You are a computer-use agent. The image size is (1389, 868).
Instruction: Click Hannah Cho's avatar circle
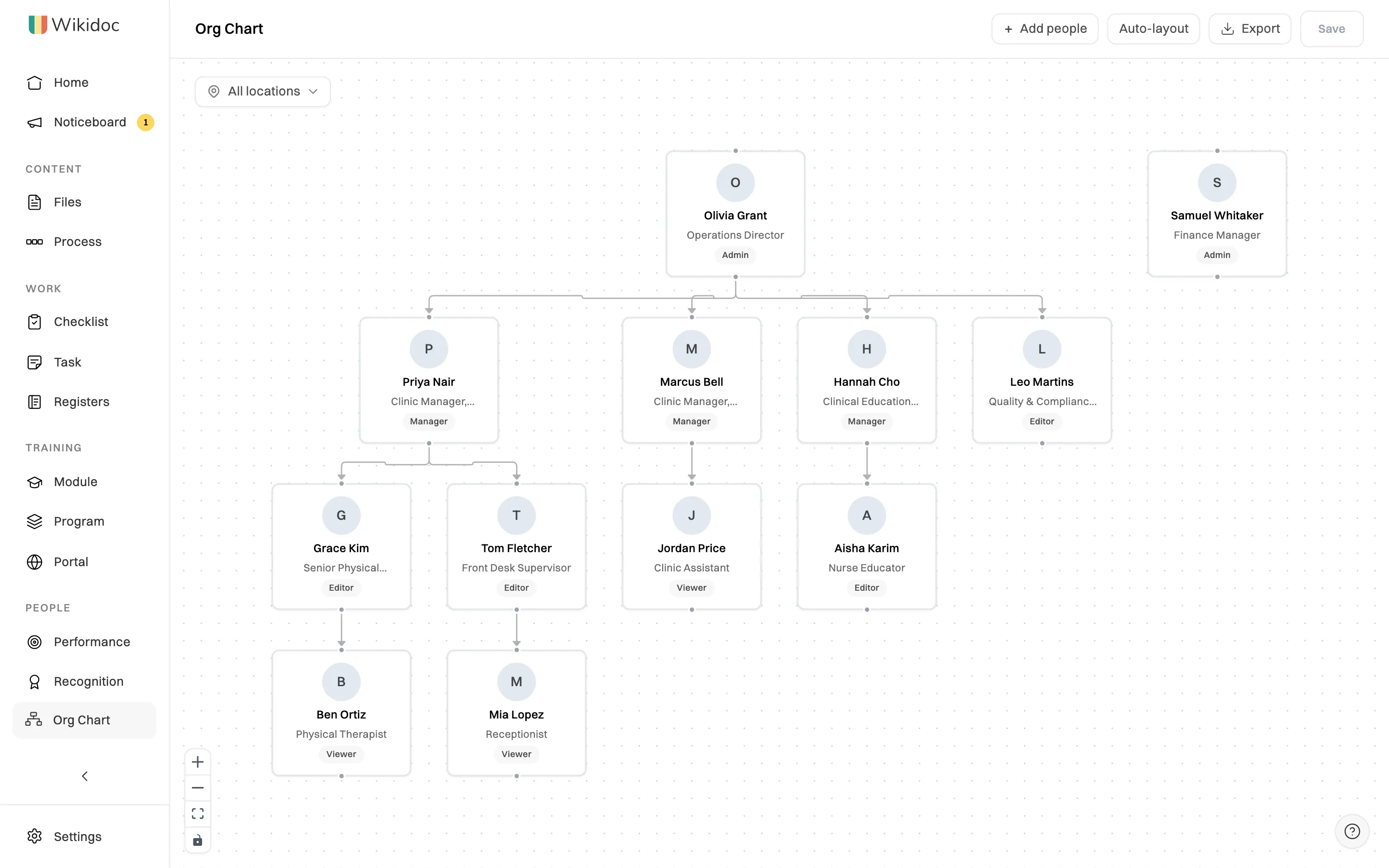coord(867,349)
